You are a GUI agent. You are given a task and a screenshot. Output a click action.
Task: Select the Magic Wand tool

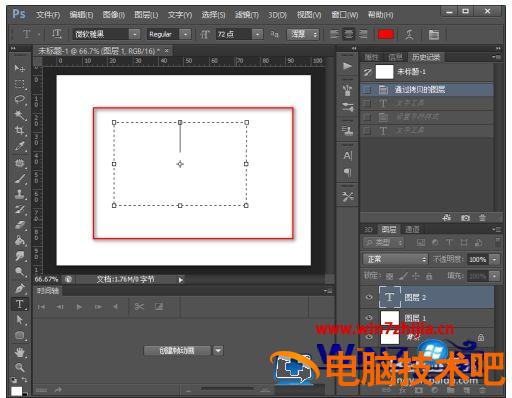(19, 115)
